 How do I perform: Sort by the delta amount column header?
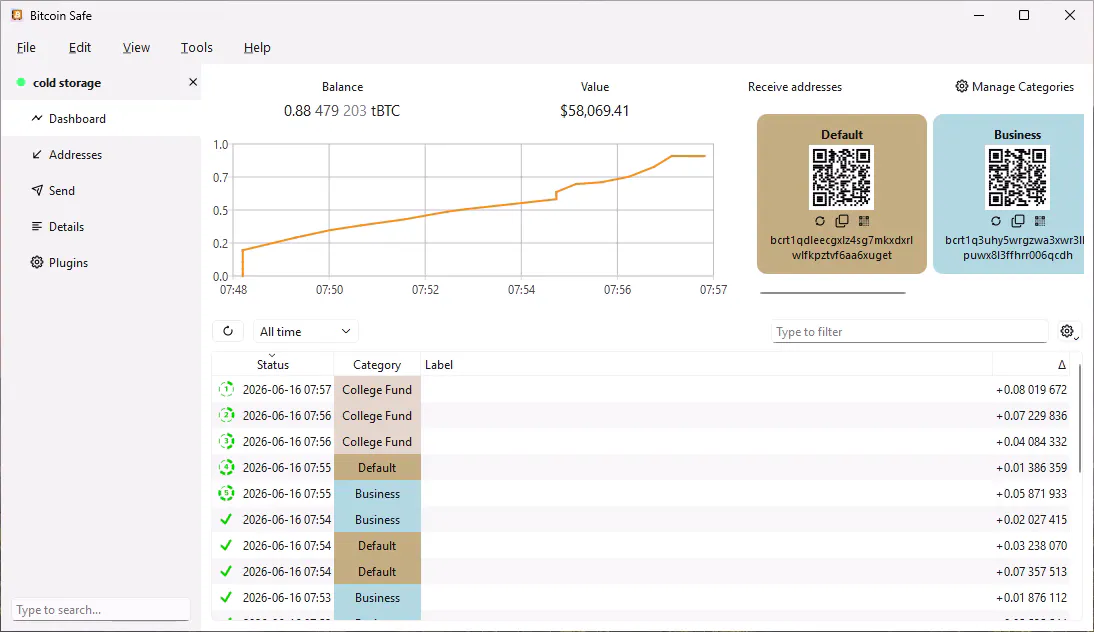[x=1032, y=365]
